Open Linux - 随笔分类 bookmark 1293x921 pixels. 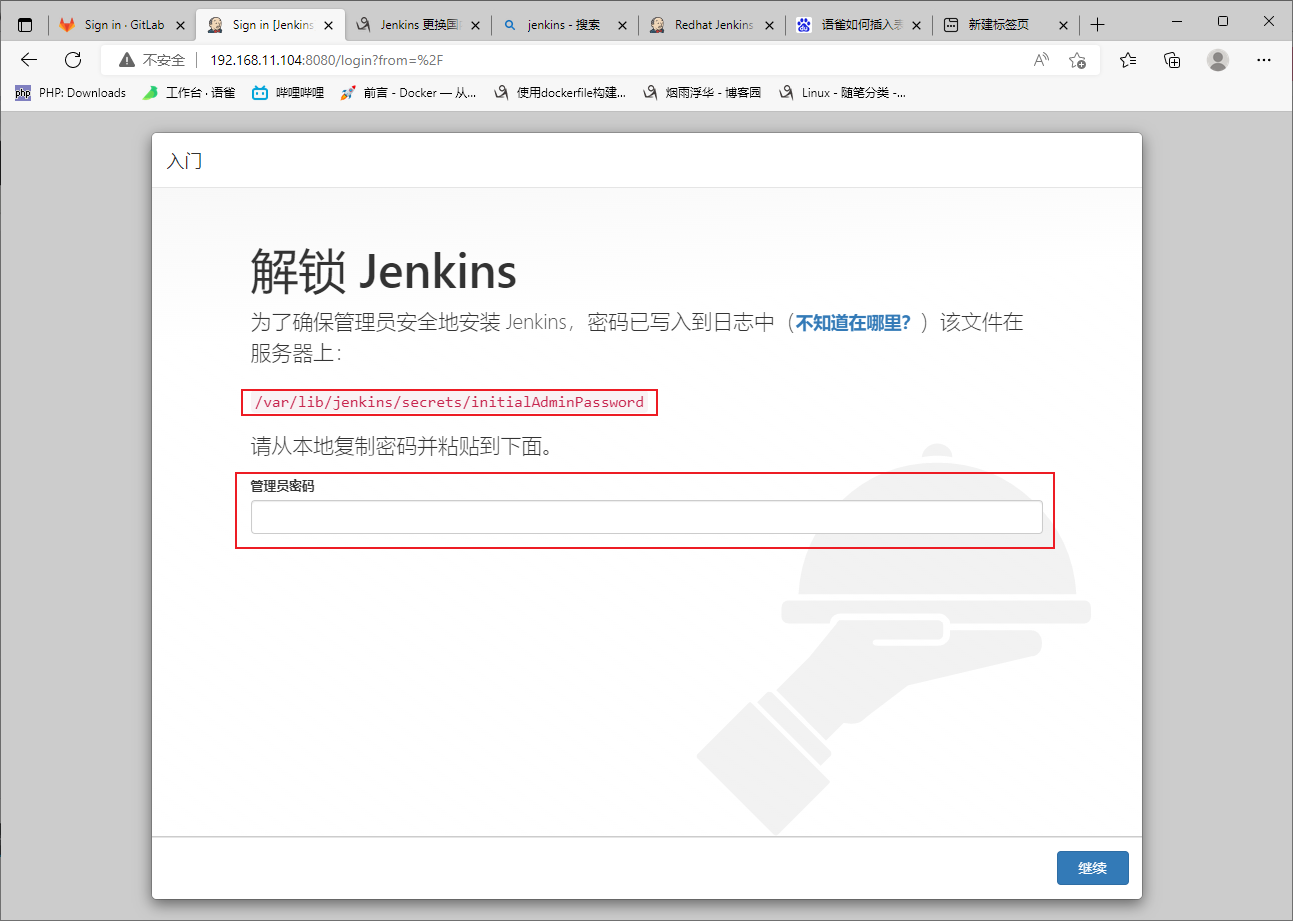[x=842, y=93]
